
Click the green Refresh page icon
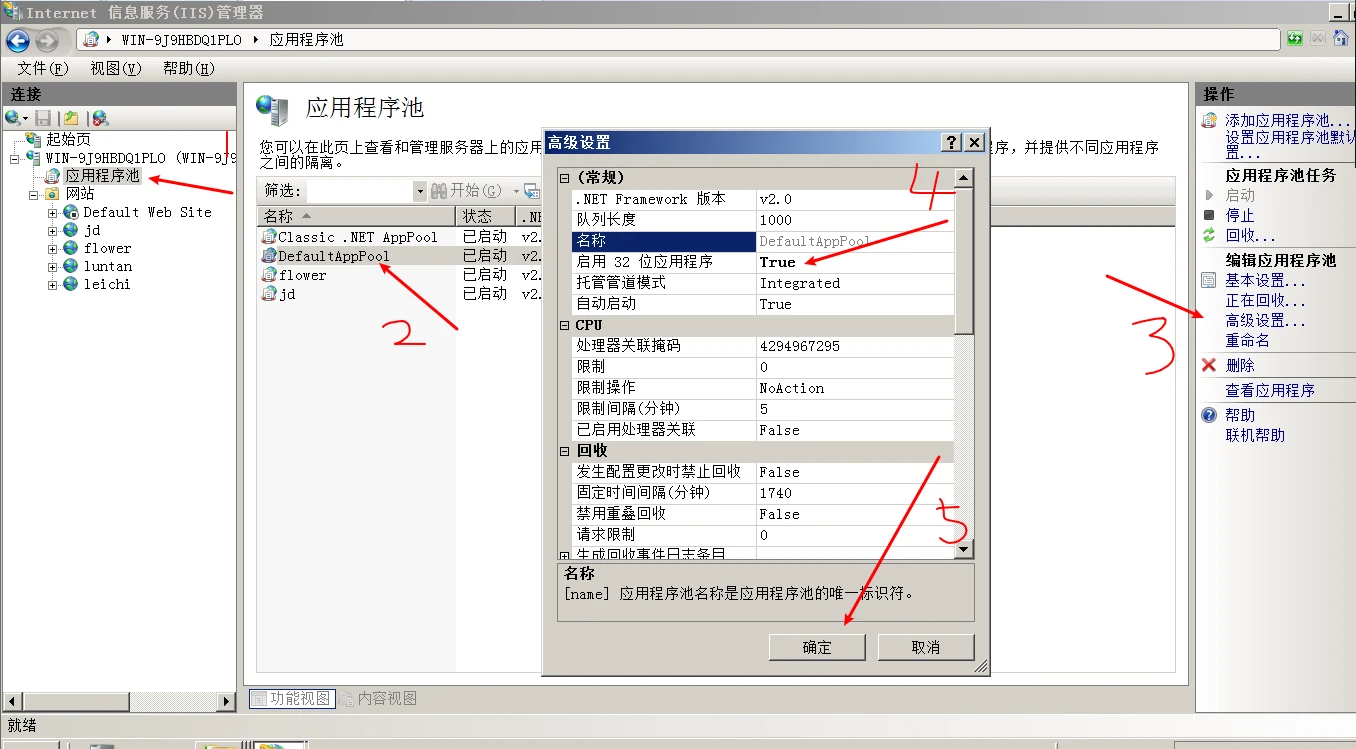tap(1295, 39)
